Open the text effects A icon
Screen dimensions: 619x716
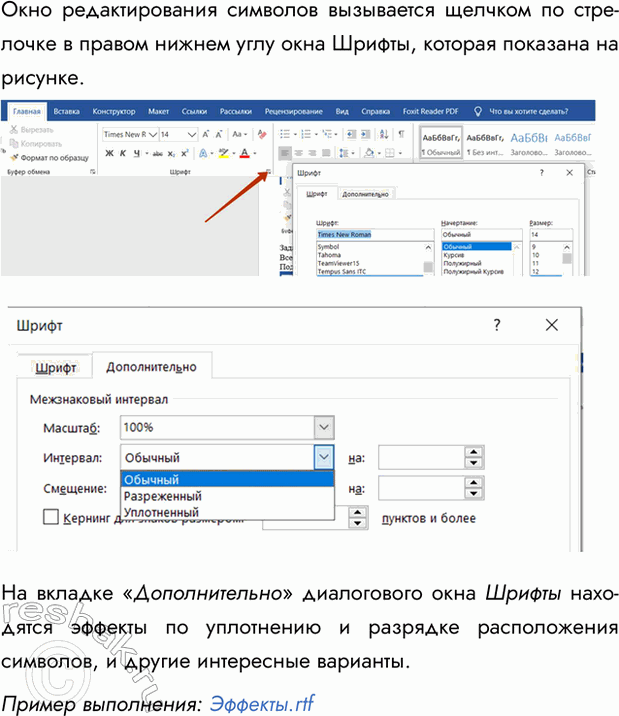pos(203,153)
